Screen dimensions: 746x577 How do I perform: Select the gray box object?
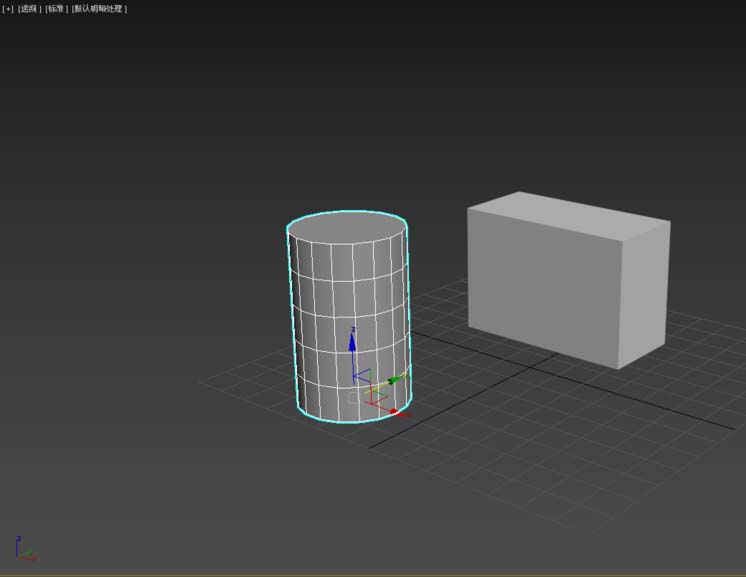point(568,281)
